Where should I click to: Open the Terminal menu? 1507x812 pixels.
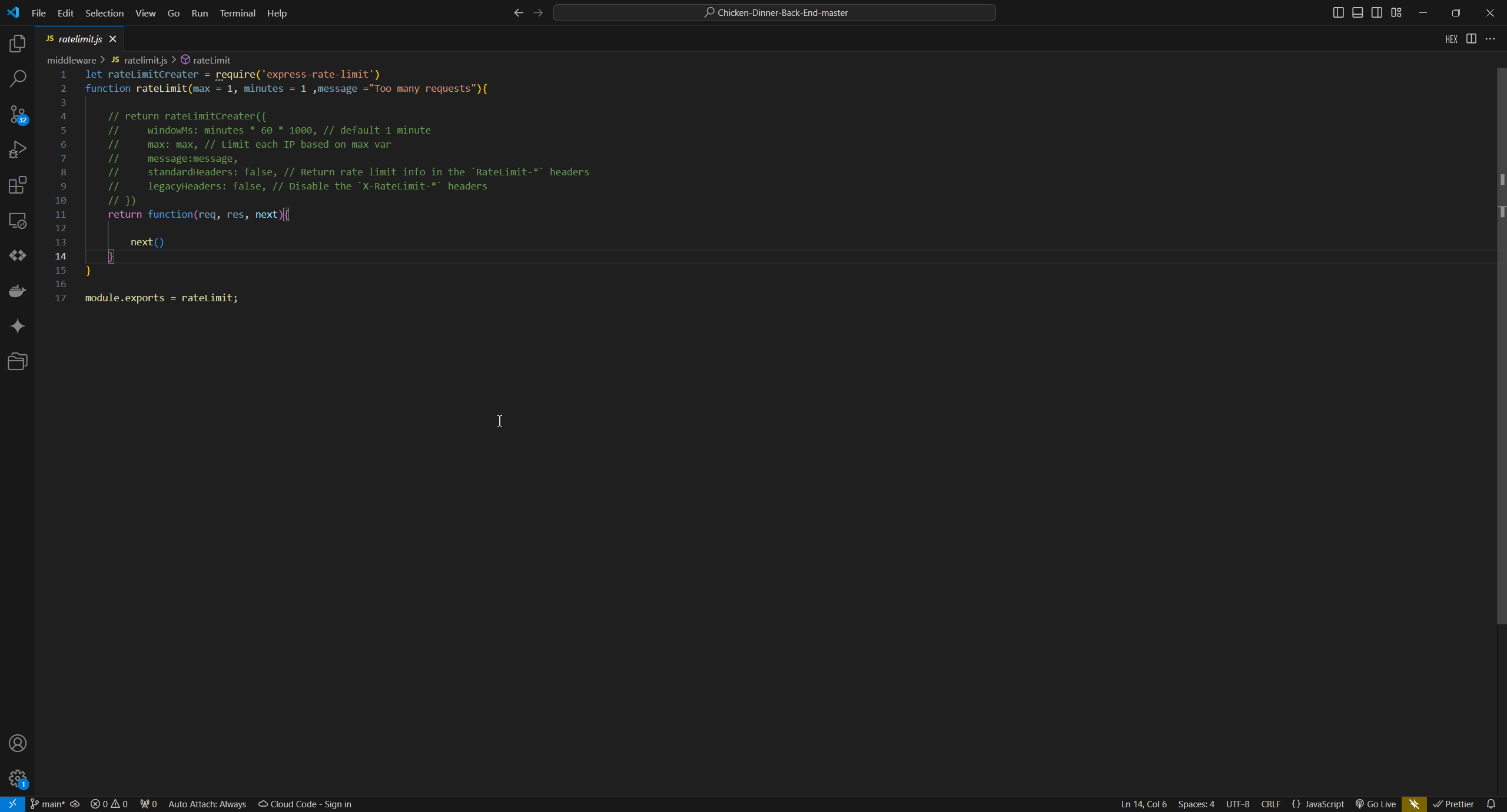[237, 13]
